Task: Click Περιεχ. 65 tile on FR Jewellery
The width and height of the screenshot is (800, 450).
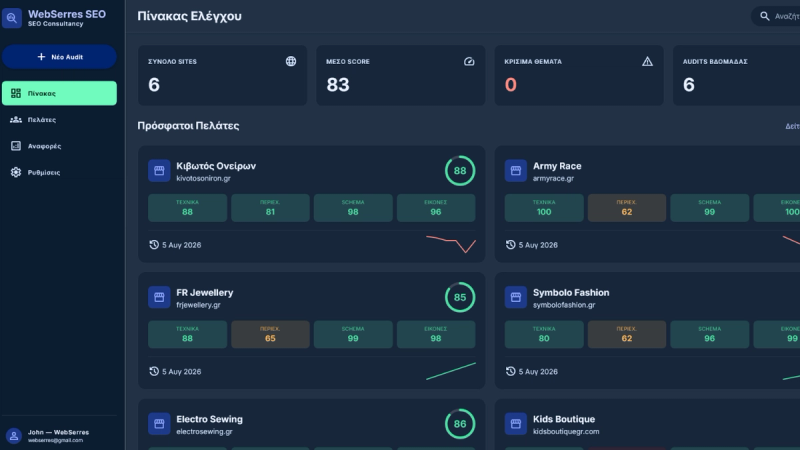Action: click(270, 334)
